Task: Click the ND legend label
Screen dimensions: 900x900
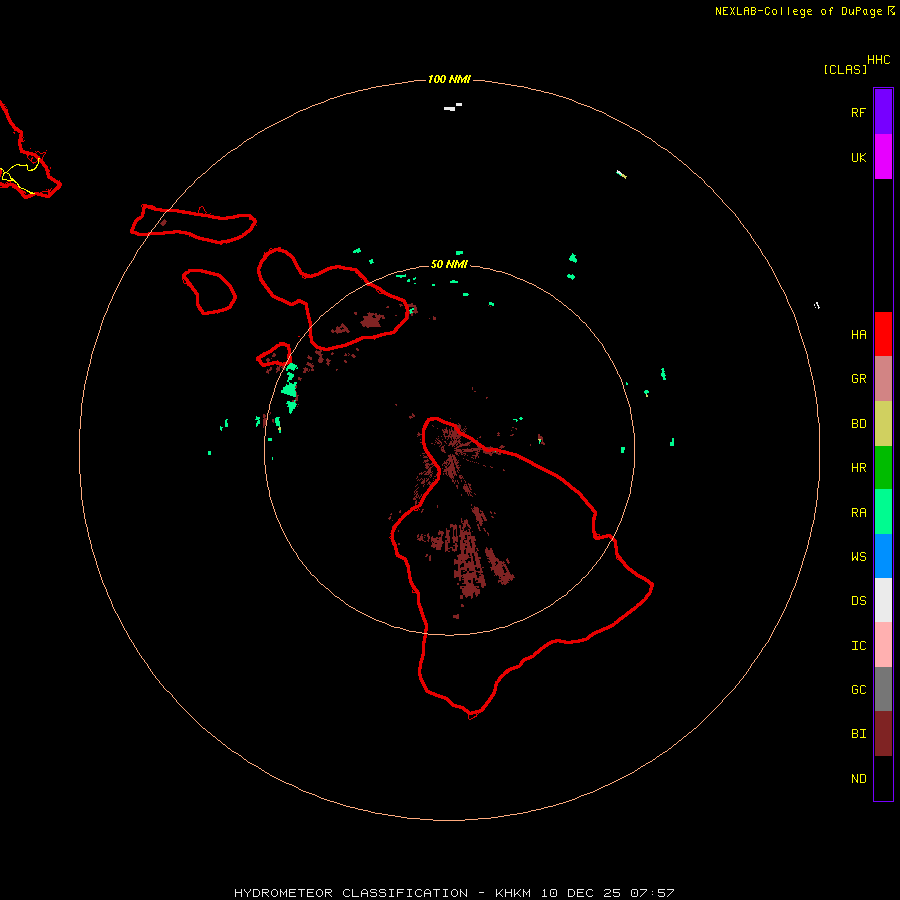Action: (x=858, y=779)
